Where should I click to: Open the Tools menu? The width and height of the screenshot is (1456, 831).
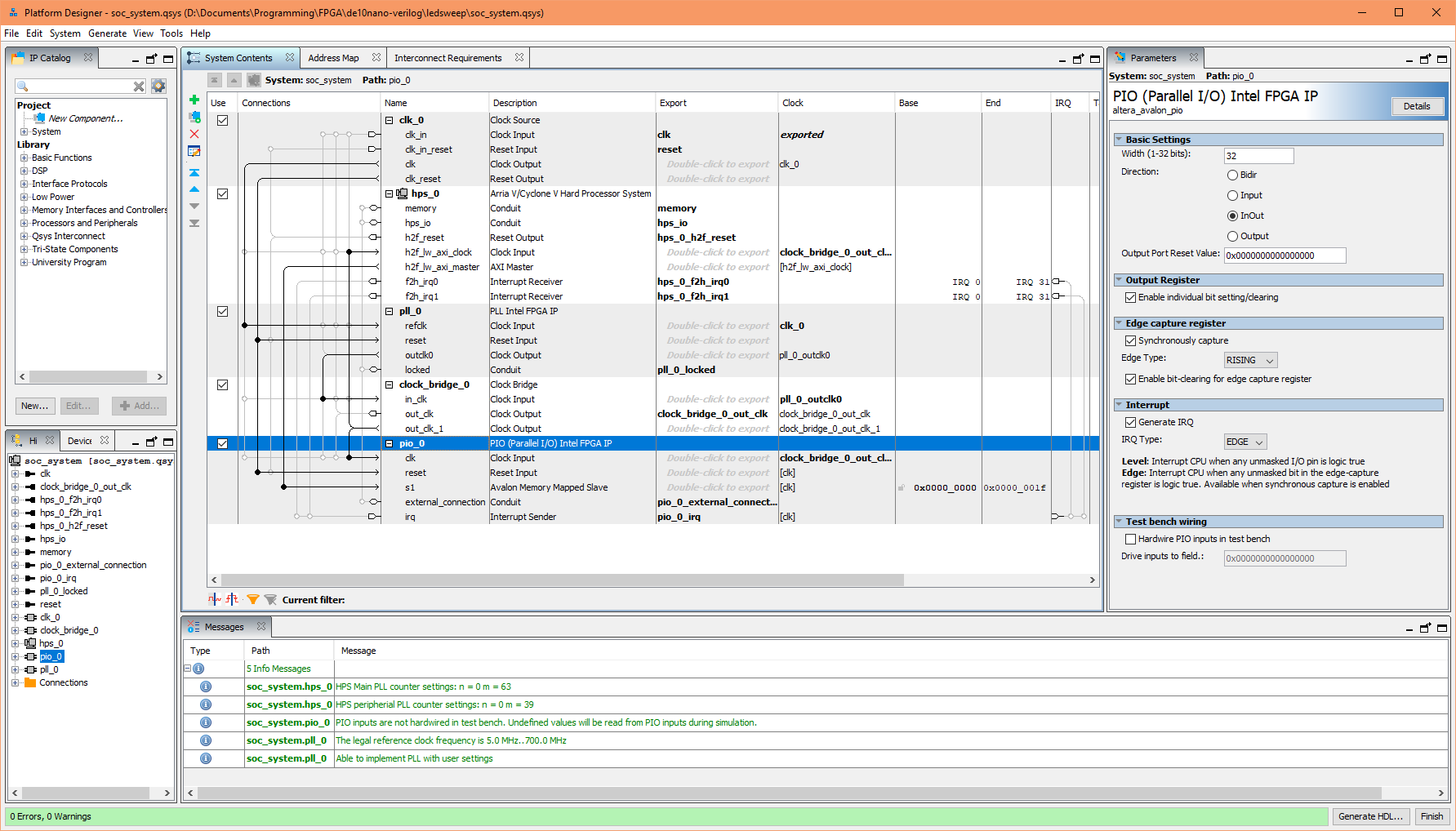point(171,33)
